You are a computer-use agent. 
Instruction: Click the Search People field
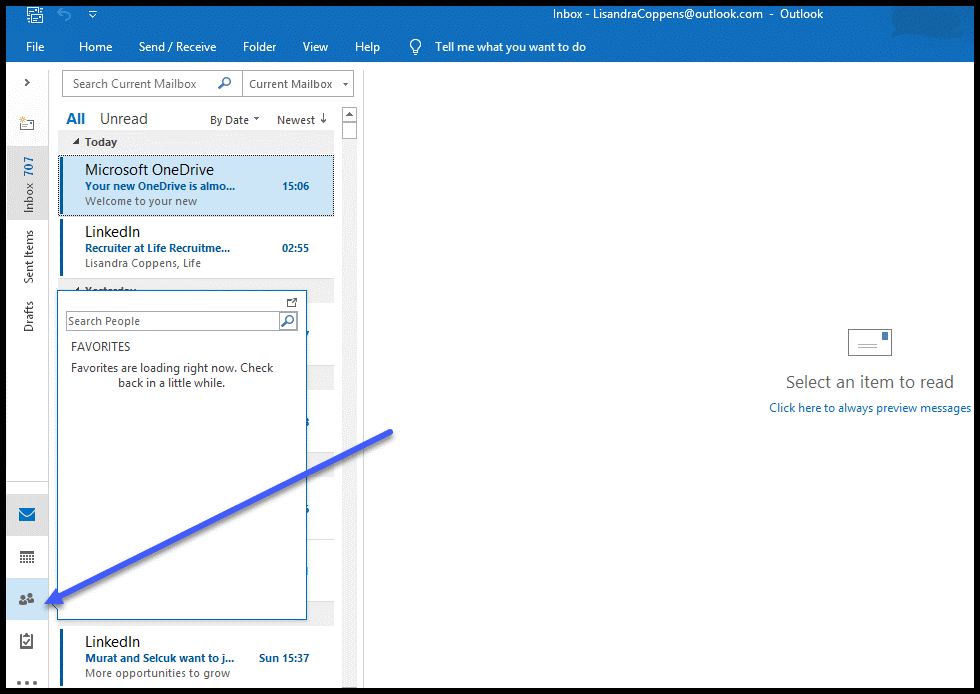coord(172,321)
